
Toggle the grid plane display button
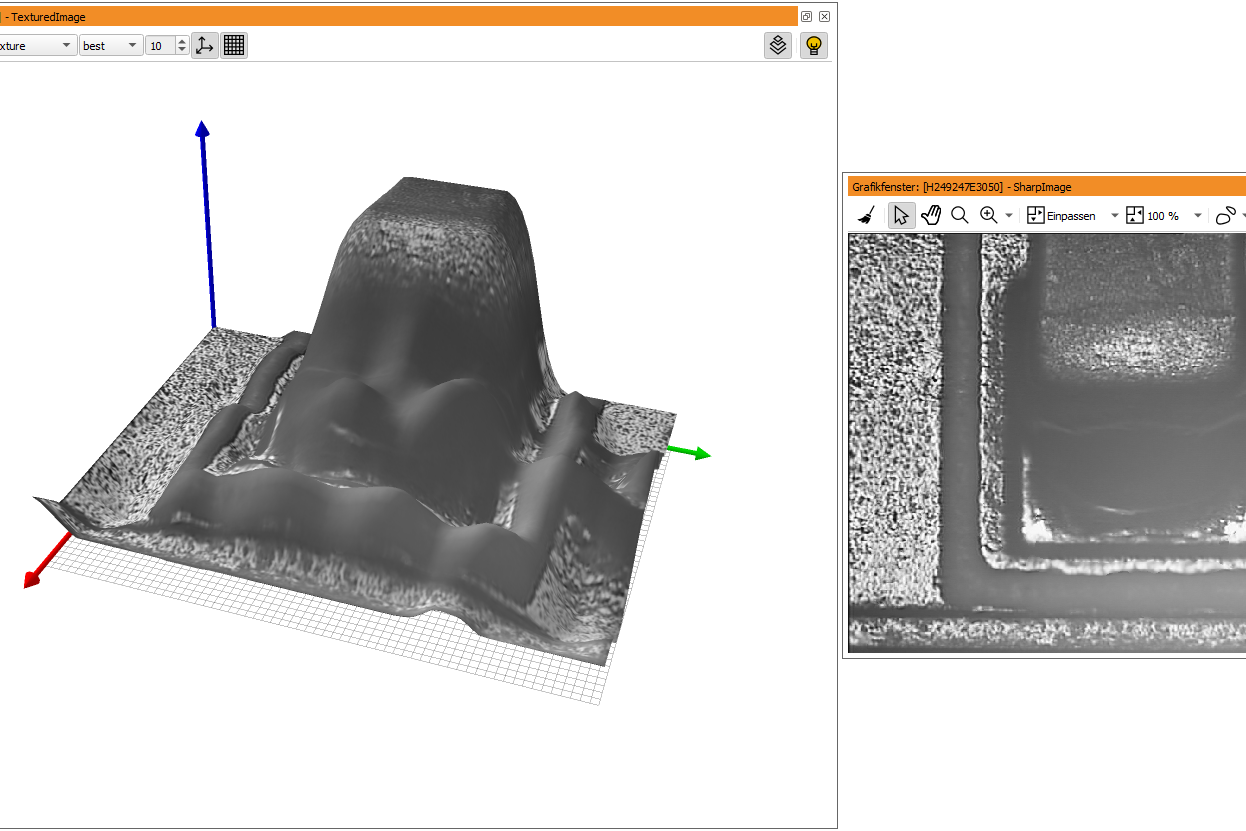(234, 45)
